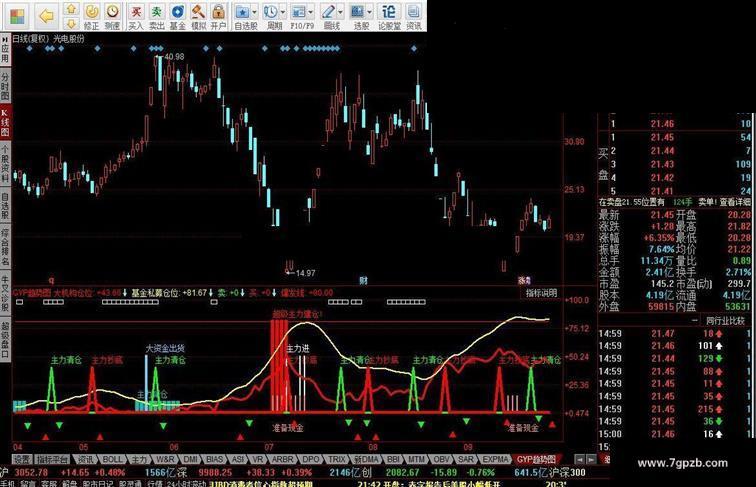Image resolution: width=756 pixels, height=487 pixels.
Task: Expand the 画线 dropdown arrow
Action: [x=340, y=12]
